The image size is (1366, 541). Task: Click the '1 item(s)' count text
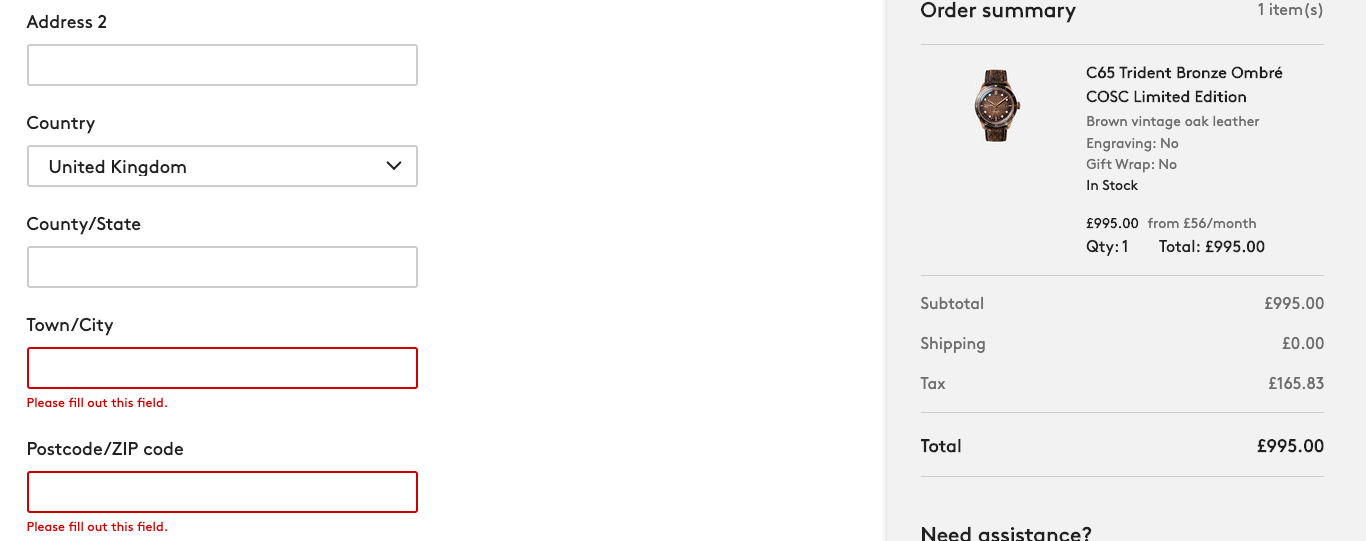(x=1290, y=10)
